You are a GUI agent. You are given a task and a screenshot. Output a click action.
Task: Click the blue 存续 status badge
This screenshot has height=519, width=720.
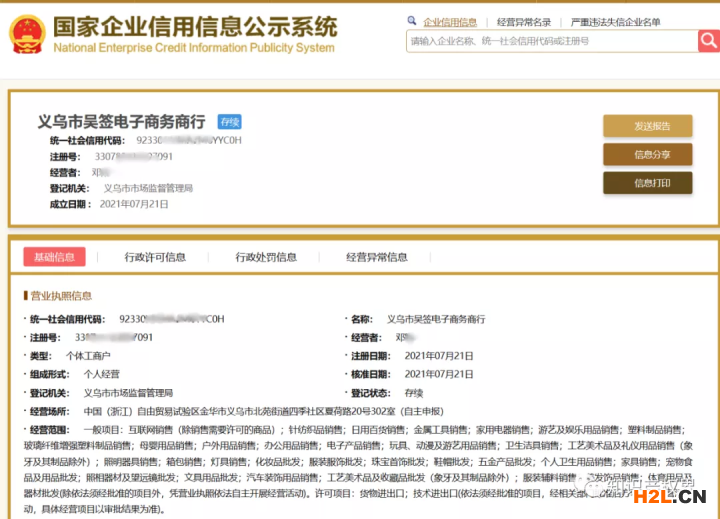click(x=230, y=122)
